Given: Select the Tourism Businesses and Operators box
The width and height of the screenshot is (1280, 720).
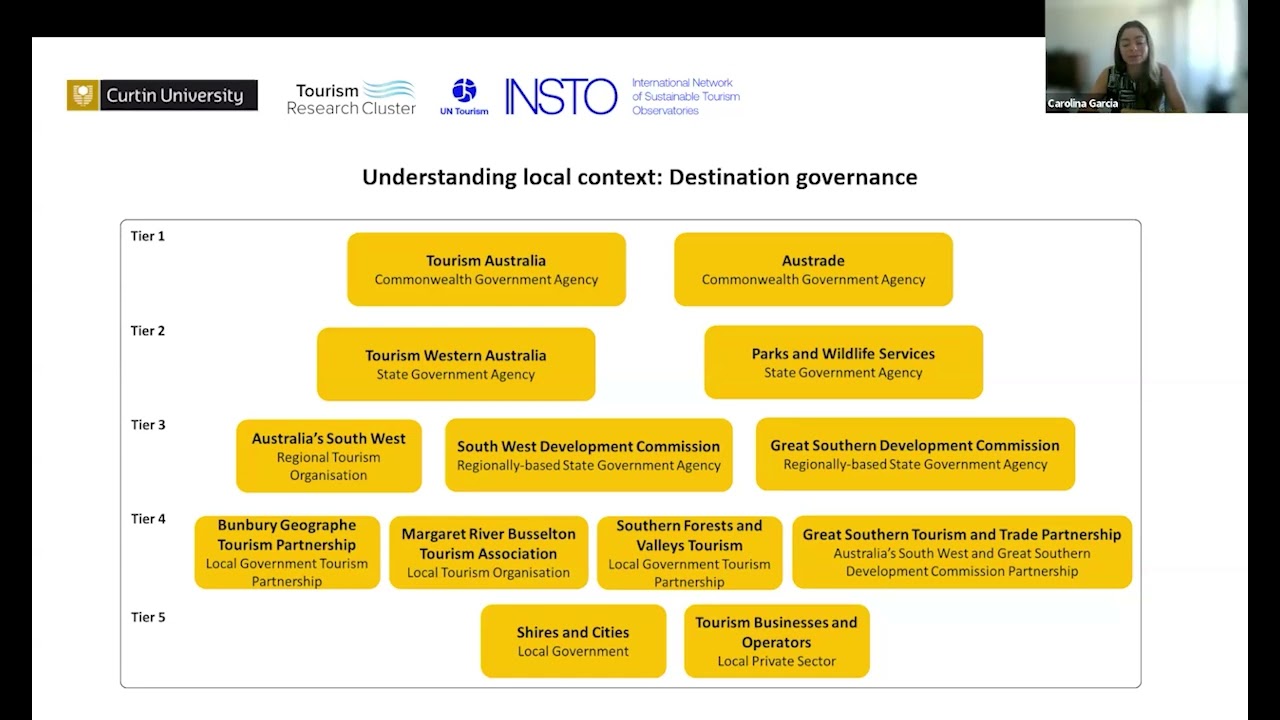Looking at the screenshot, I should [x=777, y=641].
